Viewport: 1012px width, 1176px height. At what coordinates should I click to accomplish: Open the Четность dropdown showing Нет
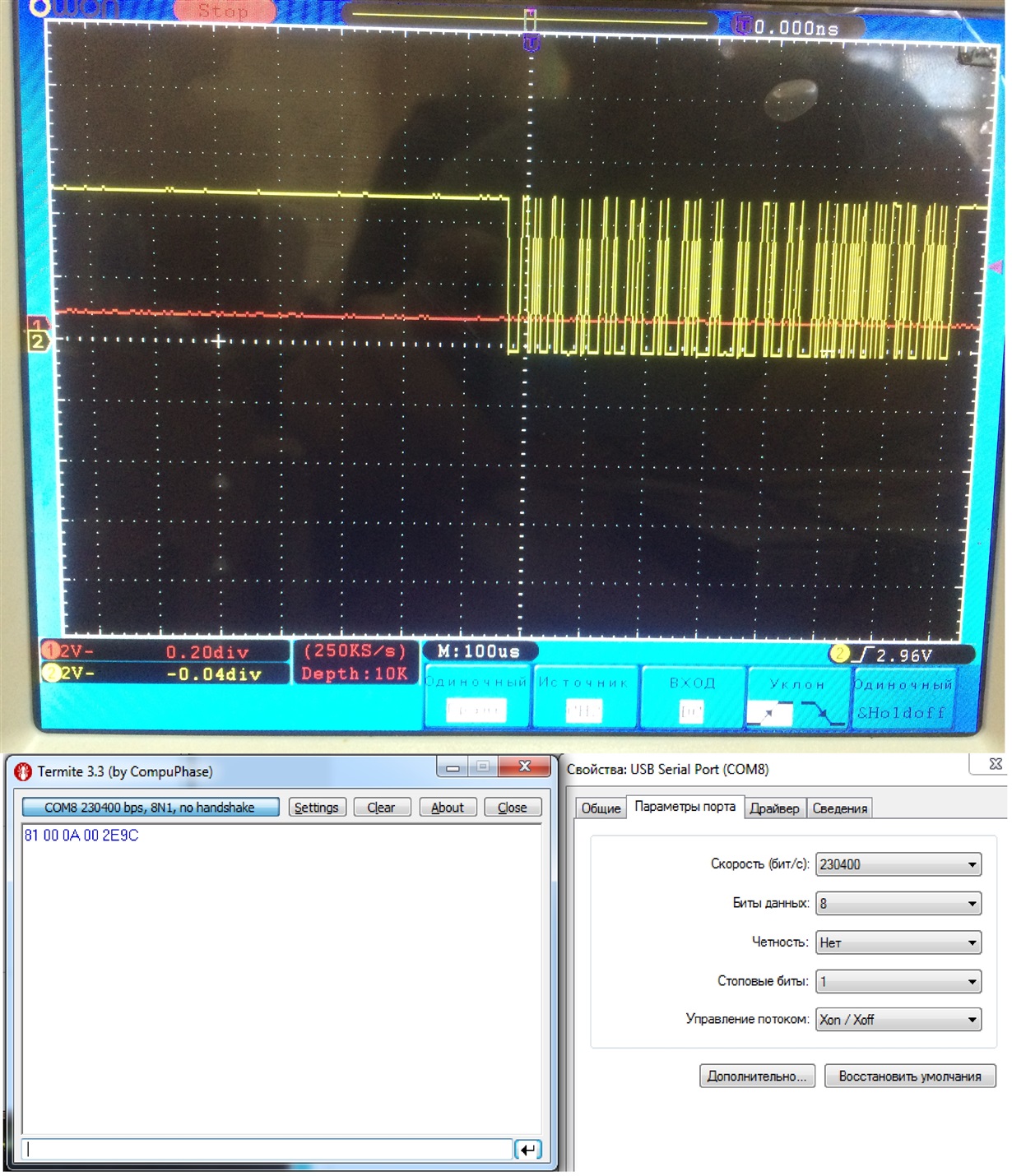pos(898,942)
